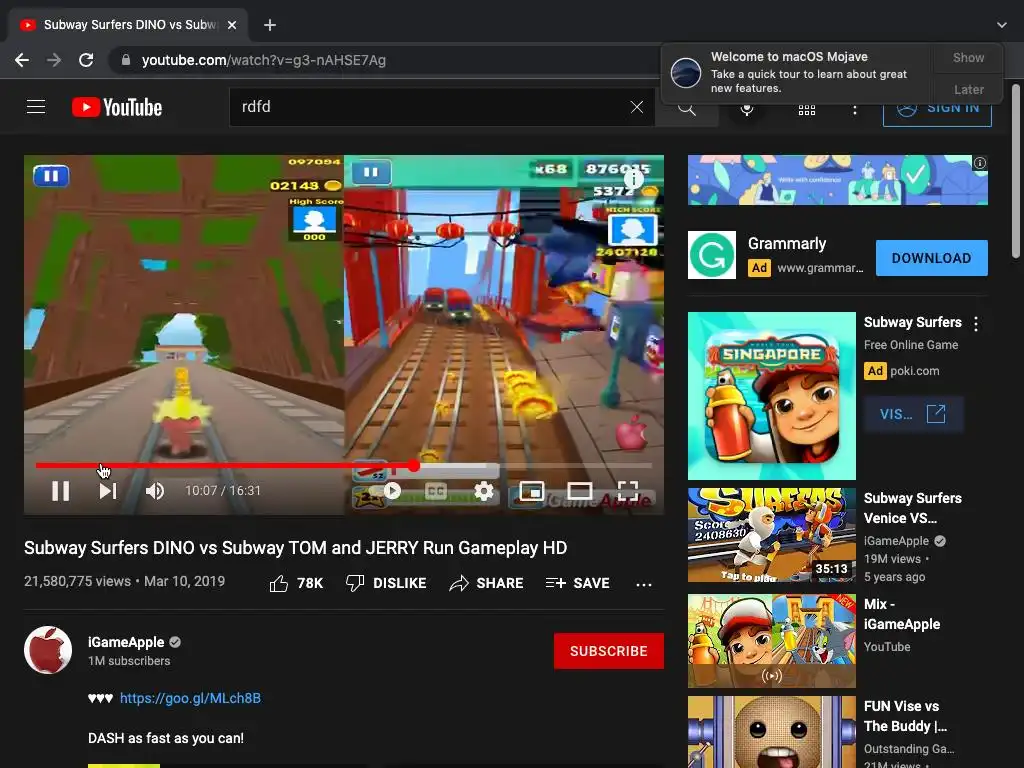Click the site lock security icon
Viewport: 1024px width, 768px height.
click(x=125, y=60)
